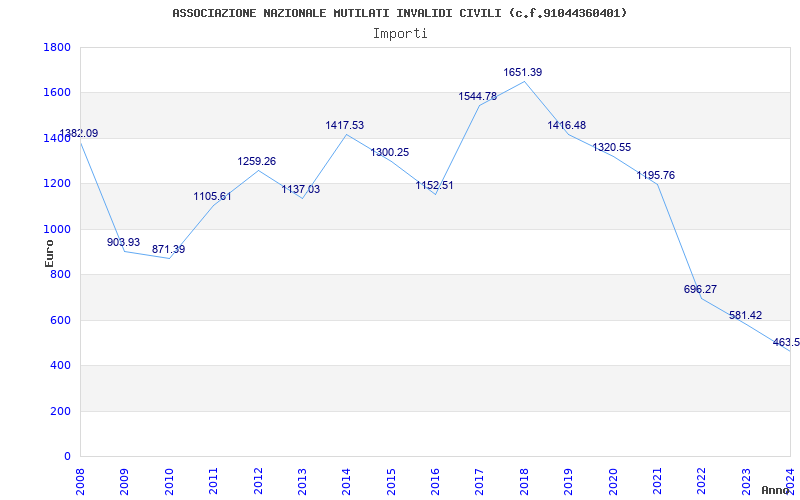800x500 pixels.
Task: Click the 200 y-axis tick label
Action: click(x=60, y=411)
